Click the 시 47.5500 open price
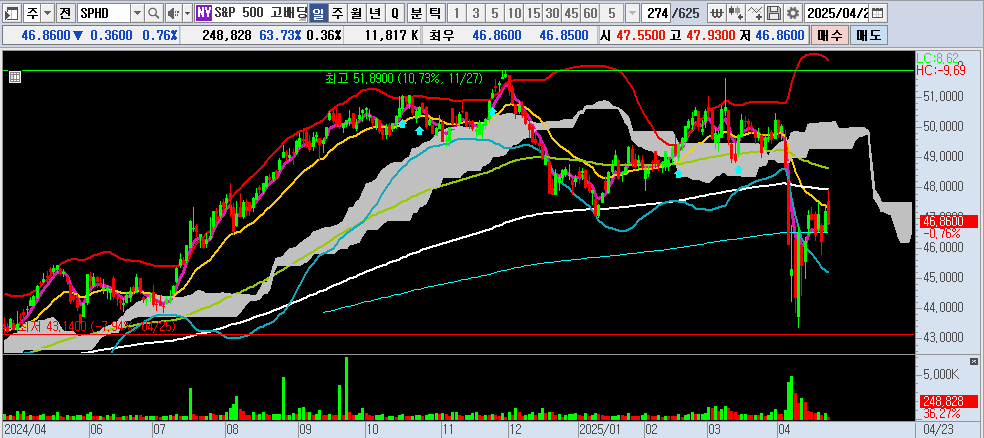984x438 pixels. pyautogui.click(x=633, y=36)
